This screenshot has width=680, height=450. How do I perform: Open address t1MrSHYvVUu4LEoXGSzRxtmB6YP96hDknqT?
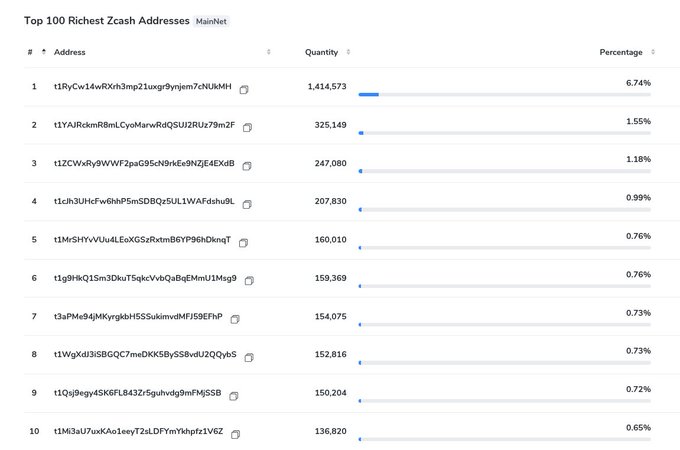[142, 239]
